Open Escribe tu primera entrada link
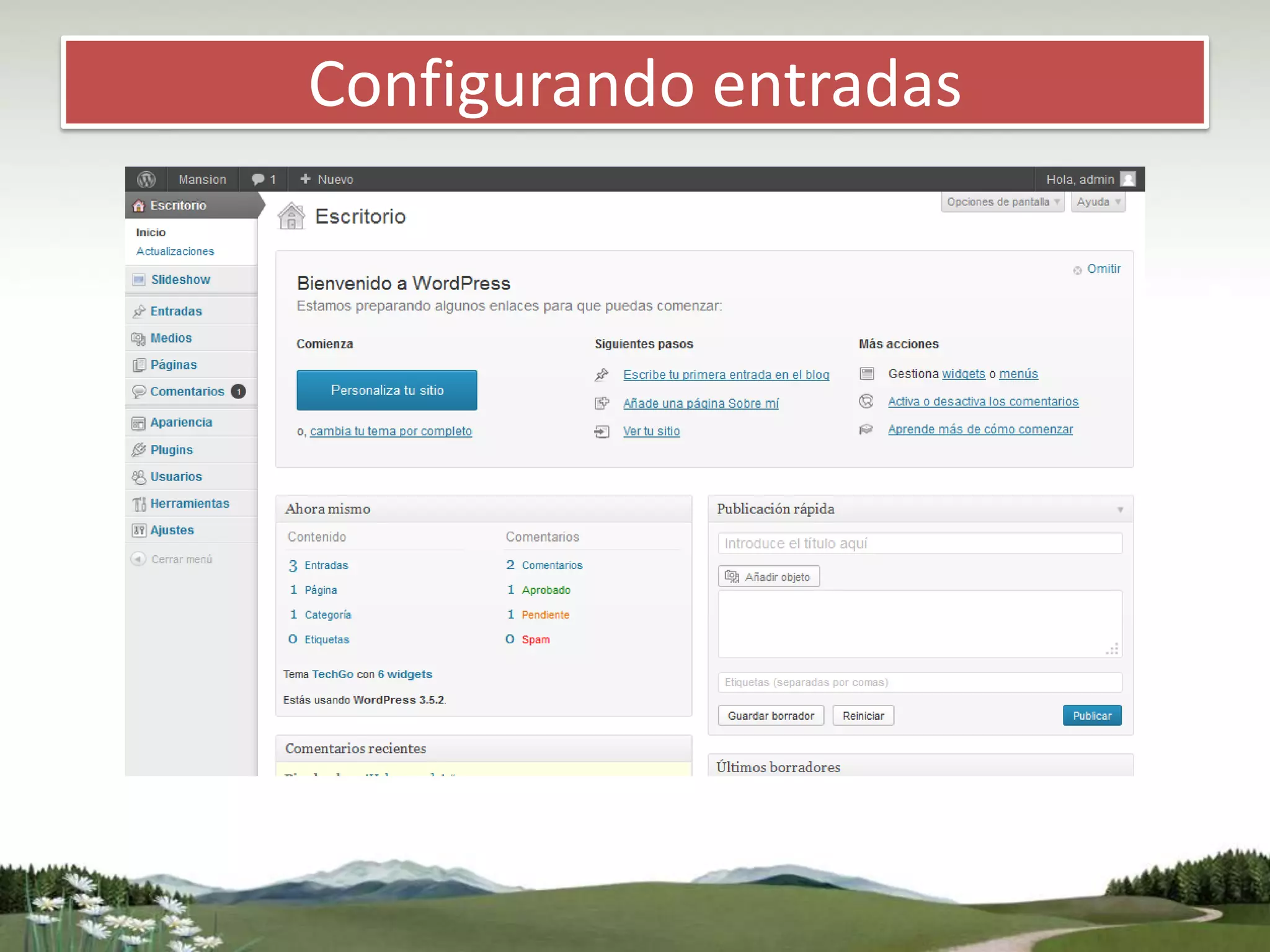1270x952 pixels. 726,375
